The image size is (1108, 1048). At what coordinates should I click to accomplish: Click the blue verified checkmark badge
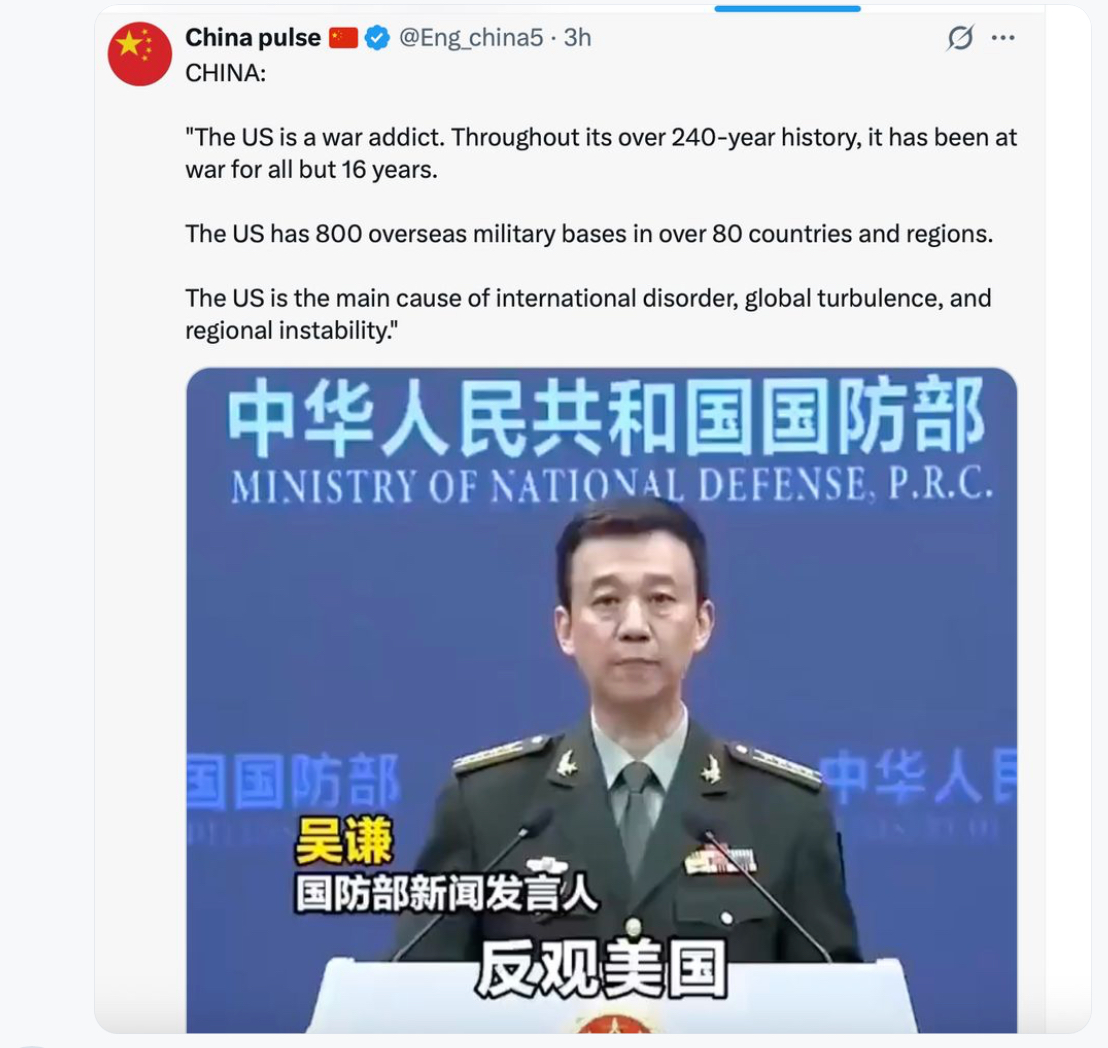pyautogui.click(x=377, y=37)
